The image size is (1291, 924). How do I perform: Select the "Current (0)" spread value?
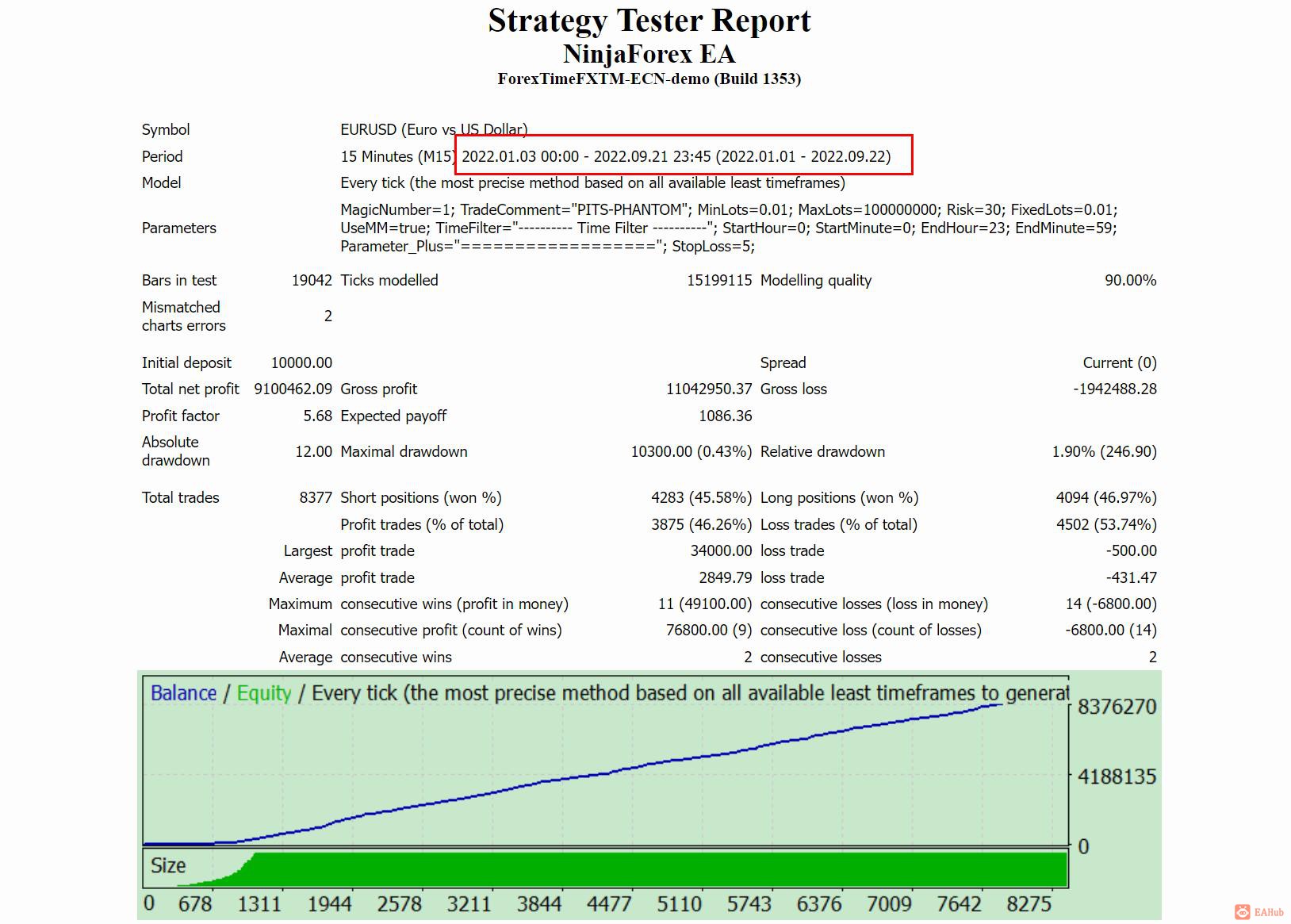pyautogui.click(x=1120, y=362)
